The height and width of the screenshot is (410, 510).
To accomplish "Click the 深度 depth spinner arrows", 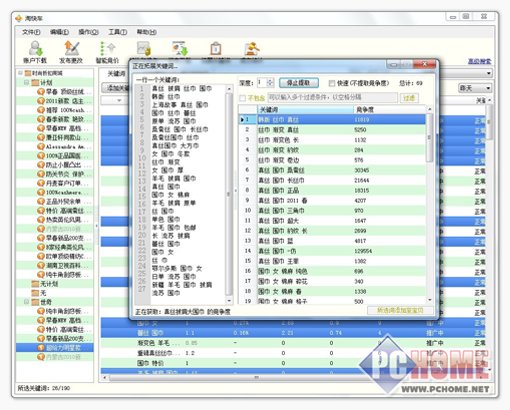I will click(x=270, y=82).
